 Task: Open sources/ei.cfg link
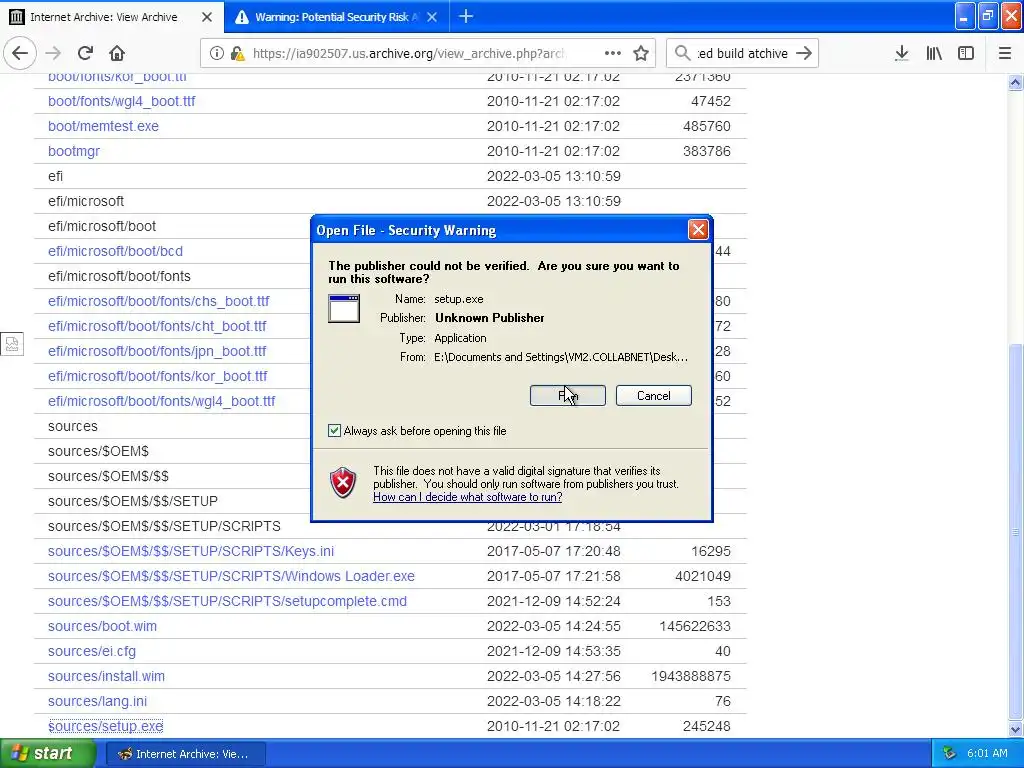point(92,651)
